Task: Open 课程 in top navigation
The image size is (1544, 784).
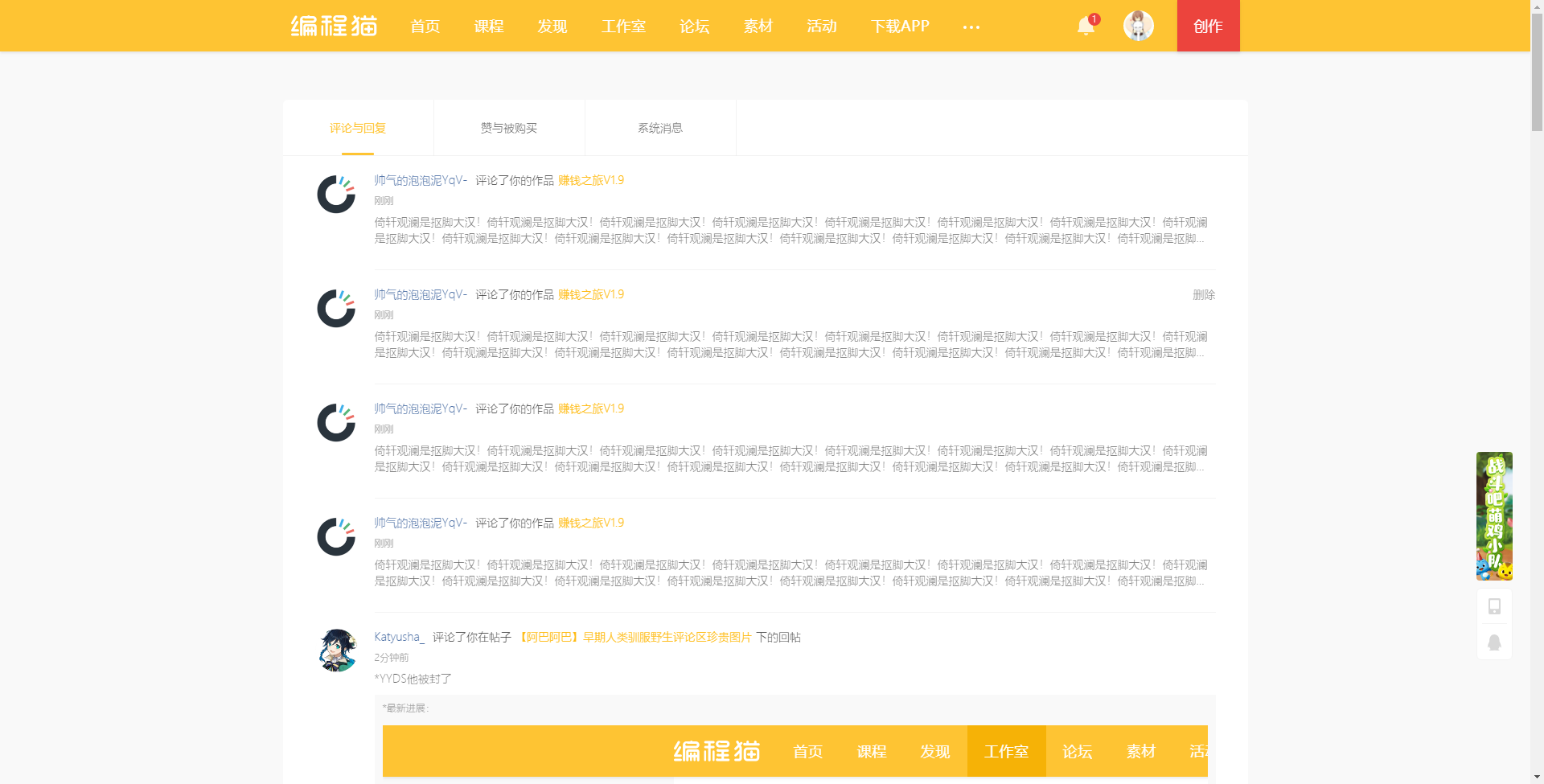Action: pyautogui.click(x=489, y=27)
